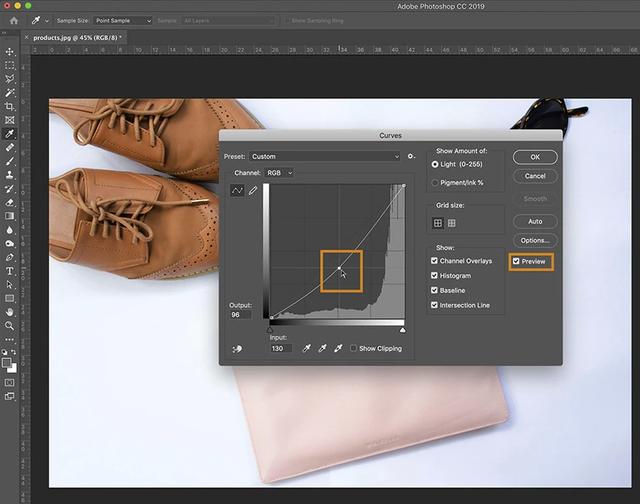The image size is (640, 504).
Task: Select the Polygonal Lasso tool
Action: pos(9,79)
